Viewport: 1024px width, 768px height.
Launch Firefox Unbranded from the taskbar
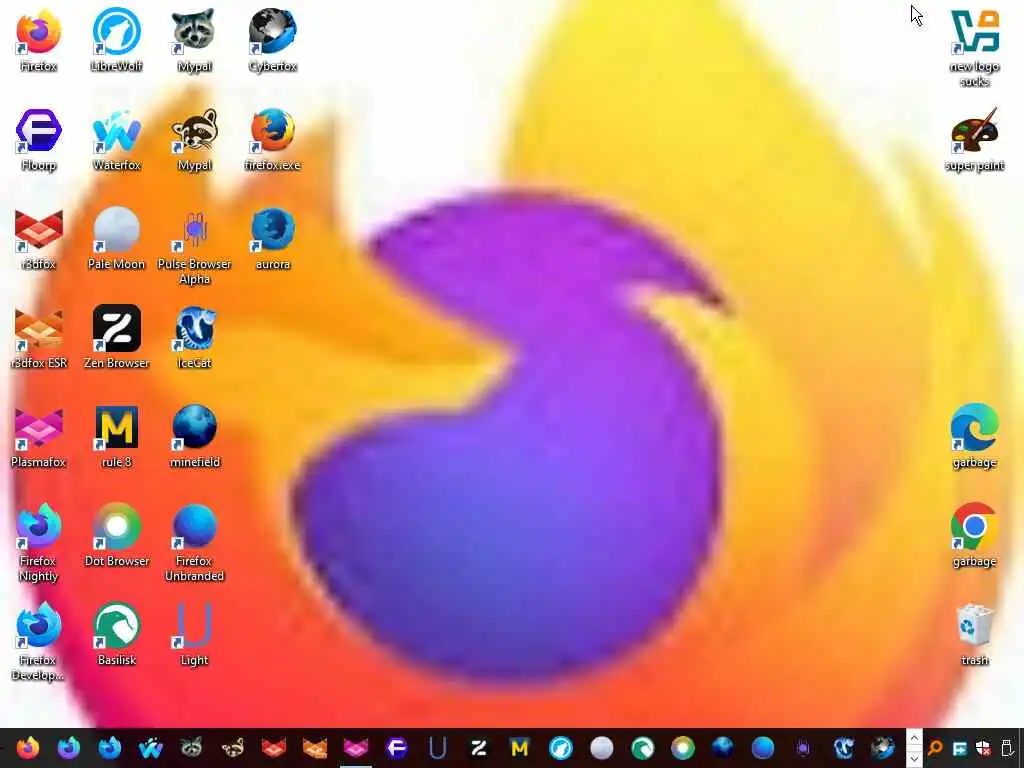(762, 748)
